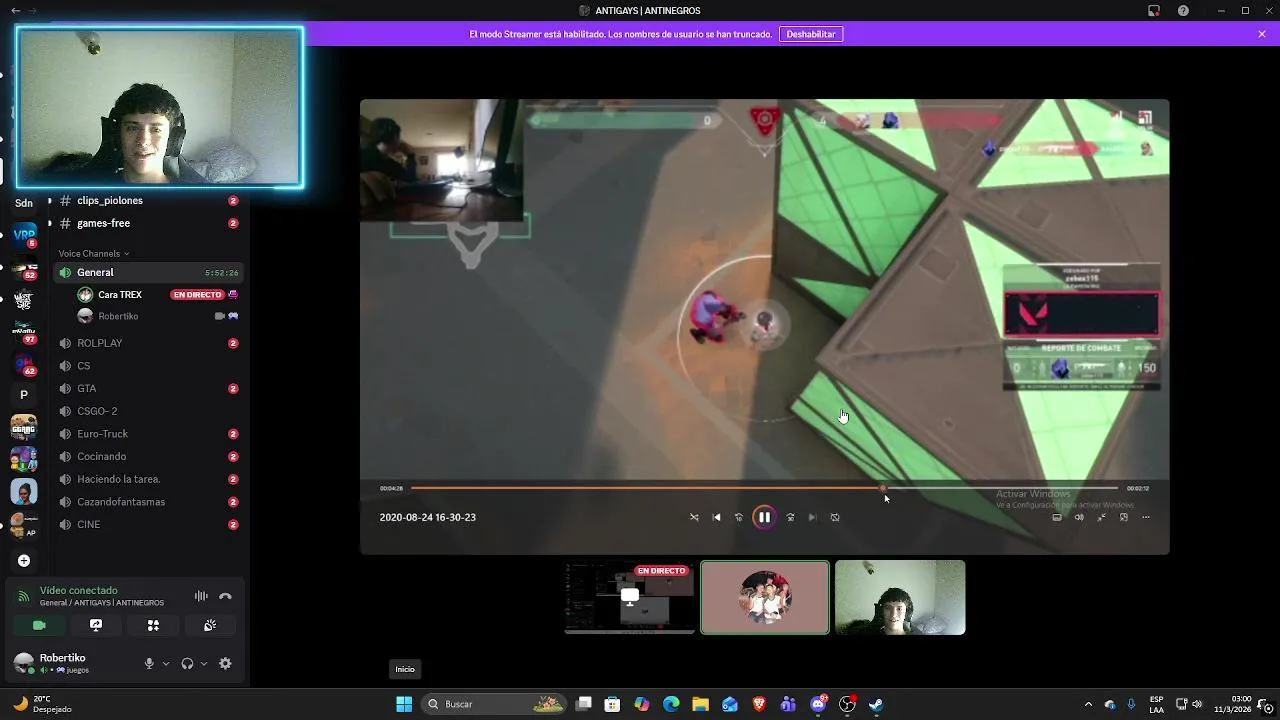The image size is (1280, 720).
Task: Skip back 10 seconds in player
Action: click(739, 517)
